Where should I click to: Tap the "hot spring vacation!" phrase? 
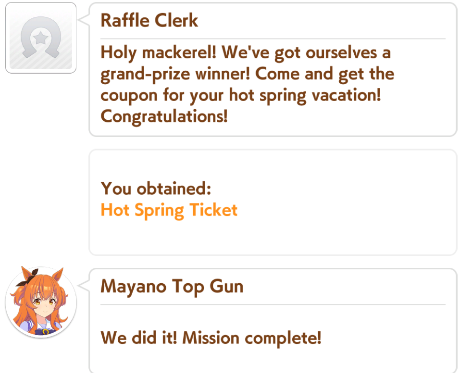click(x=305, y=96)
